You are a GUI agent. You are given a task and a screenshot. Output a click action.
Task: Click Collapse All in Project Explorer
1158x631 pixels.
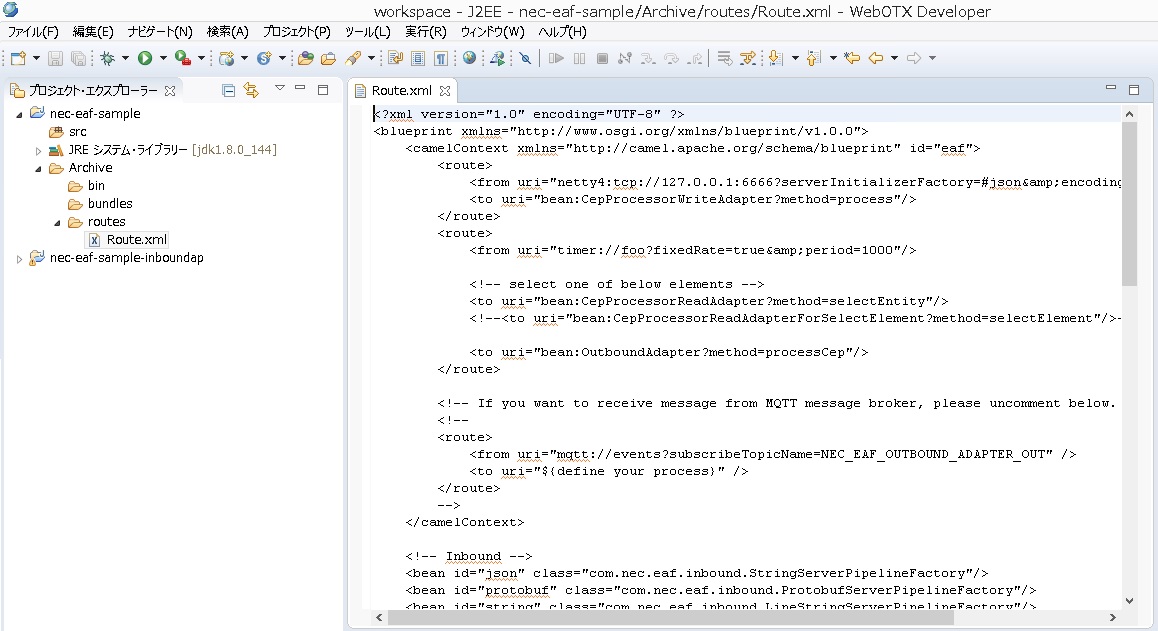[229, 91]
